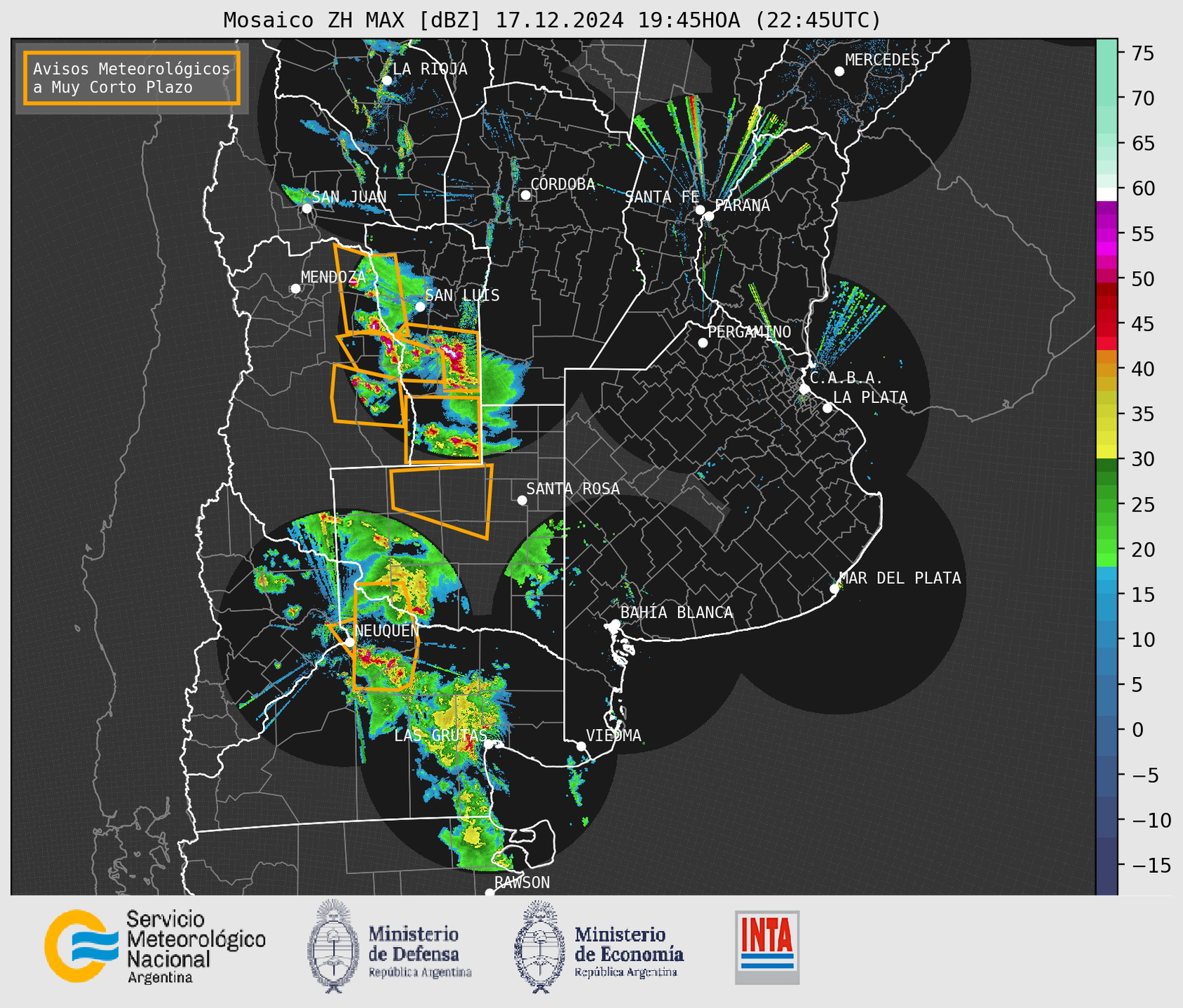Screen dimensions: 1183x1008
Task: Click the PARANÁ city label
Action: pos(742,205)
